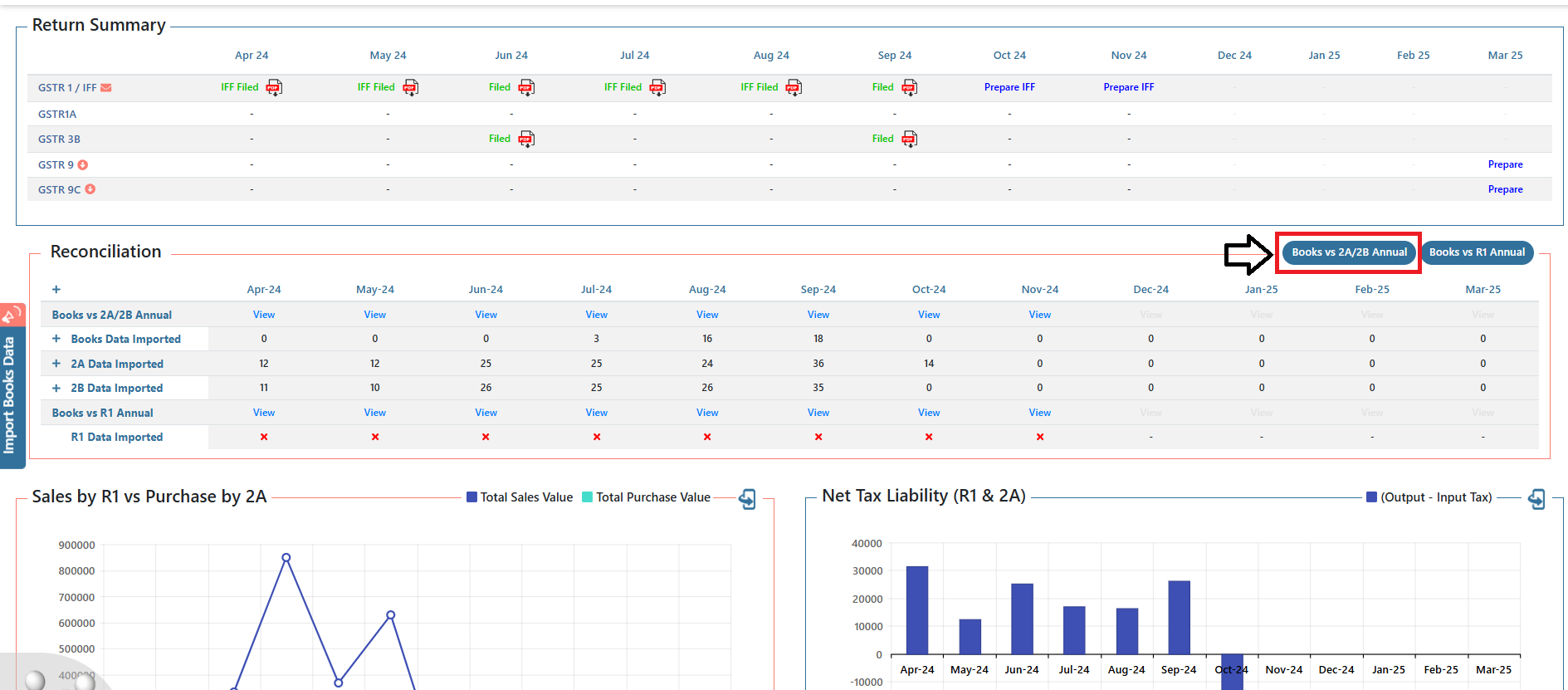Open the Sep 24 GSTR 1 filed PDF icon
Image resolution: width=1568 pixels, height=690 pixels.
point(910,87)
